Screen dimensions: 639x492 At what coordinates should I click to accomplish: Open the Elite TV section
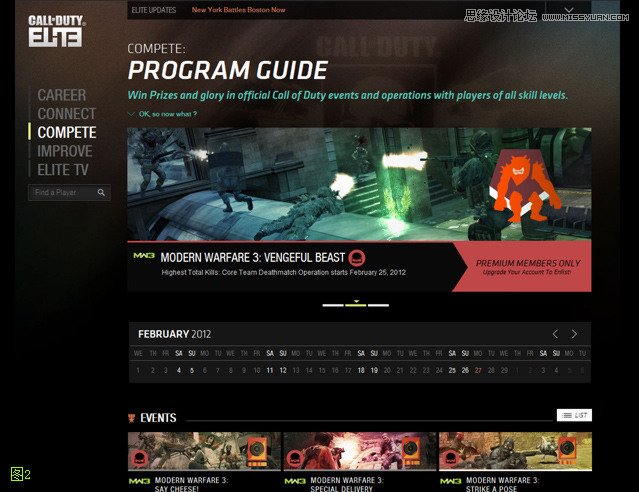[63, 170]
